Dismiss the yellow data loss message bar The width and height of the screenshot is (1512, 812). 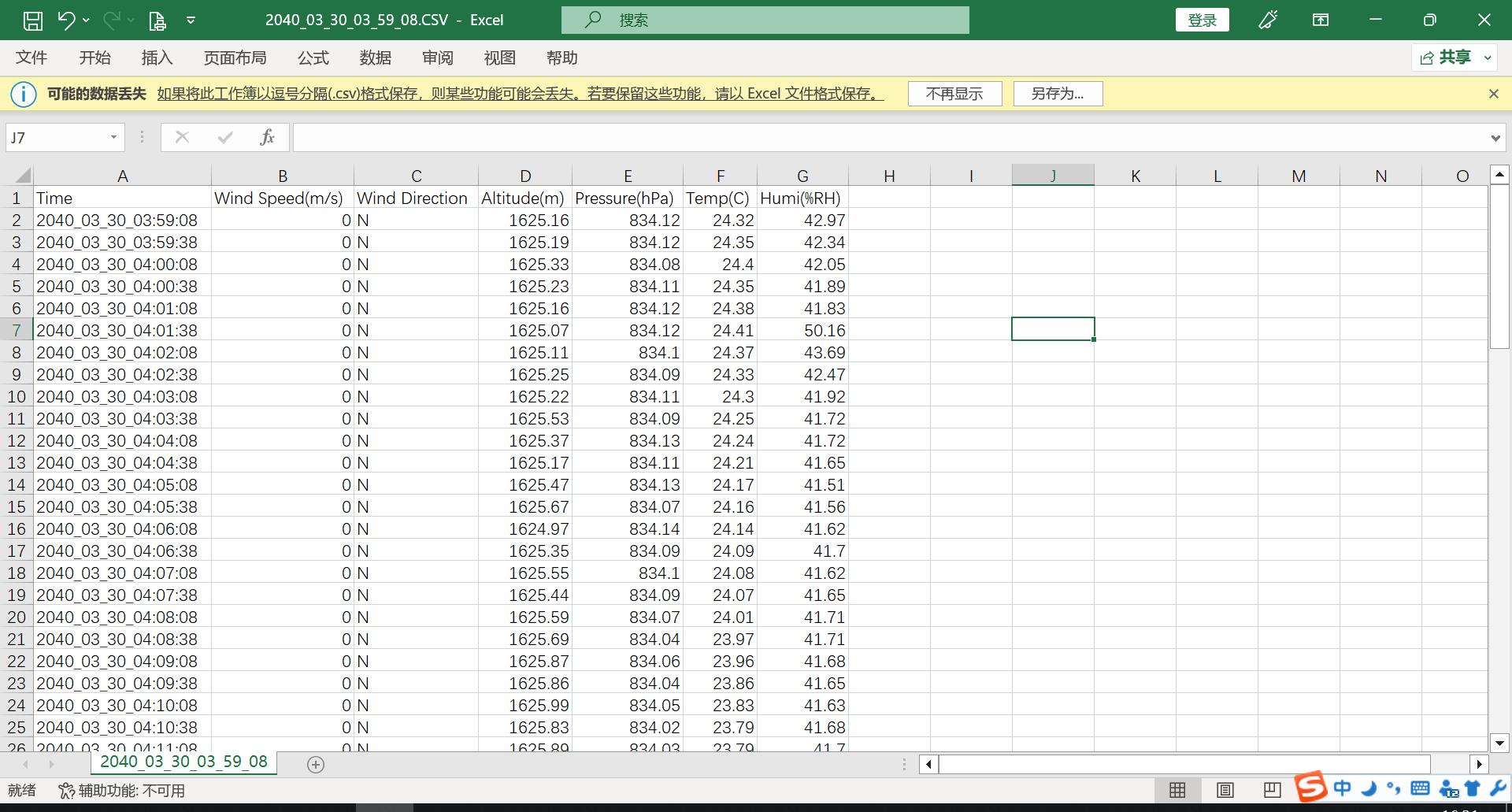pyautogui.click(x=1493, y=94)
